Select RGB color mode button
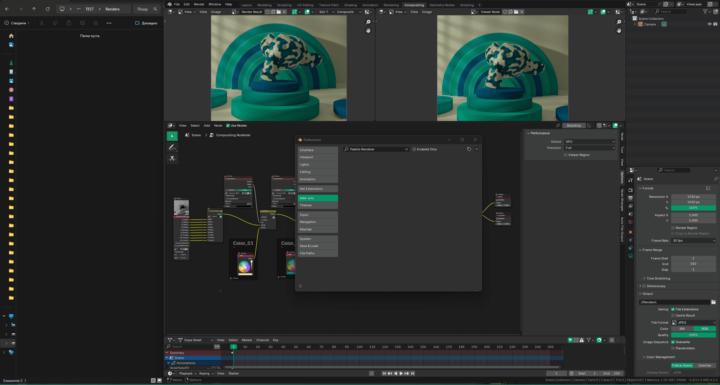Screen dimensions: 720x385 [705, 329]
